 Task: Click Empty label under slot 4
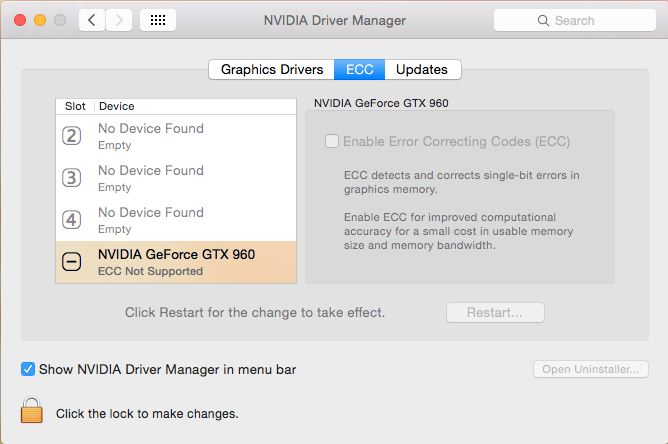click(x=115, y=229)
